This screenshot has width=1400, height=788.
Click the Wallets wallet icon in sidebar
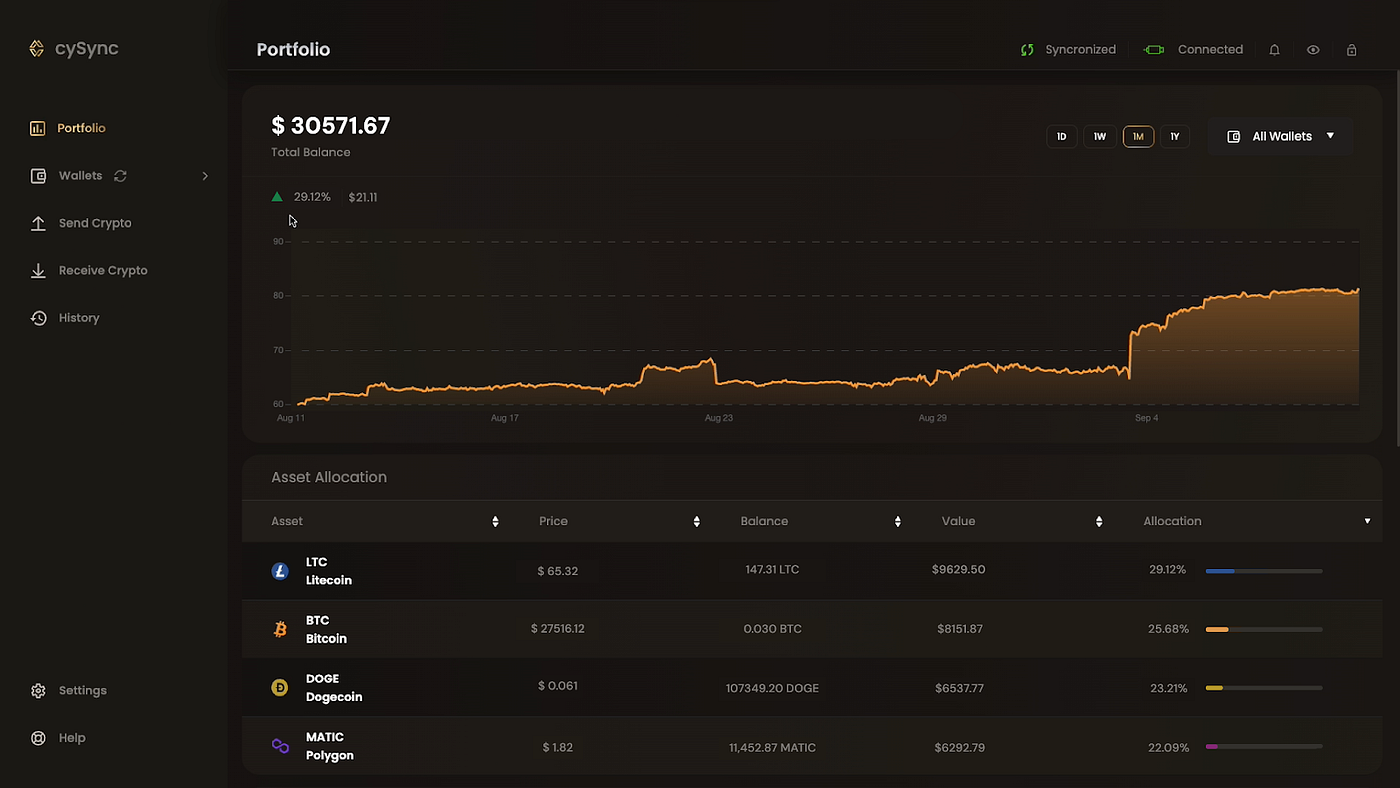[38, 176]
